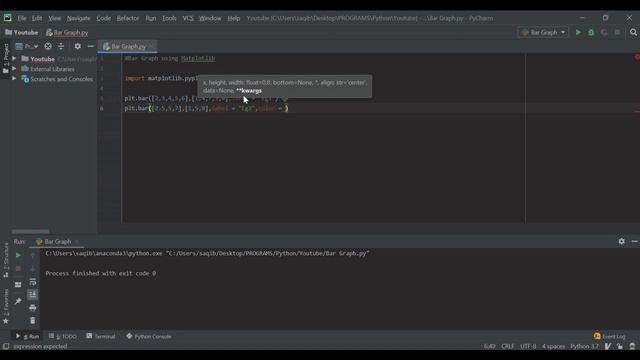Hide the Run tool window
Image resolution: width=640 pixels, height=360 pixels.
[634, 241]
